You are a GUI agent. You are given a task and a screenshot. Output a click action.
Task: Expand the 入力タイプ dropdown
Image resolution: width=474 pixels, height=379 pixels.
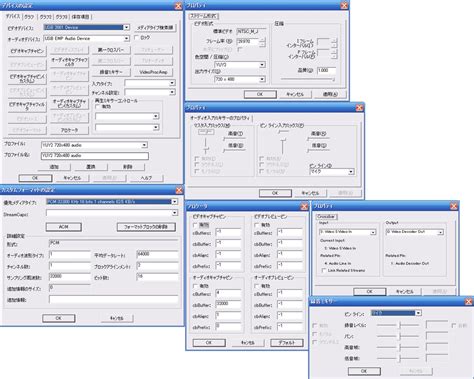[172, 83]
